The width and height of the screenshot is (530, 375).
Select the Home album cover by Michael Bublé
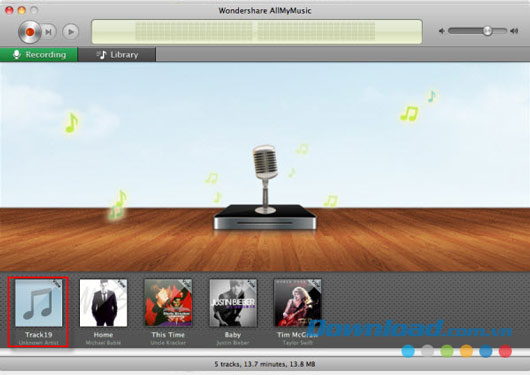103,303
